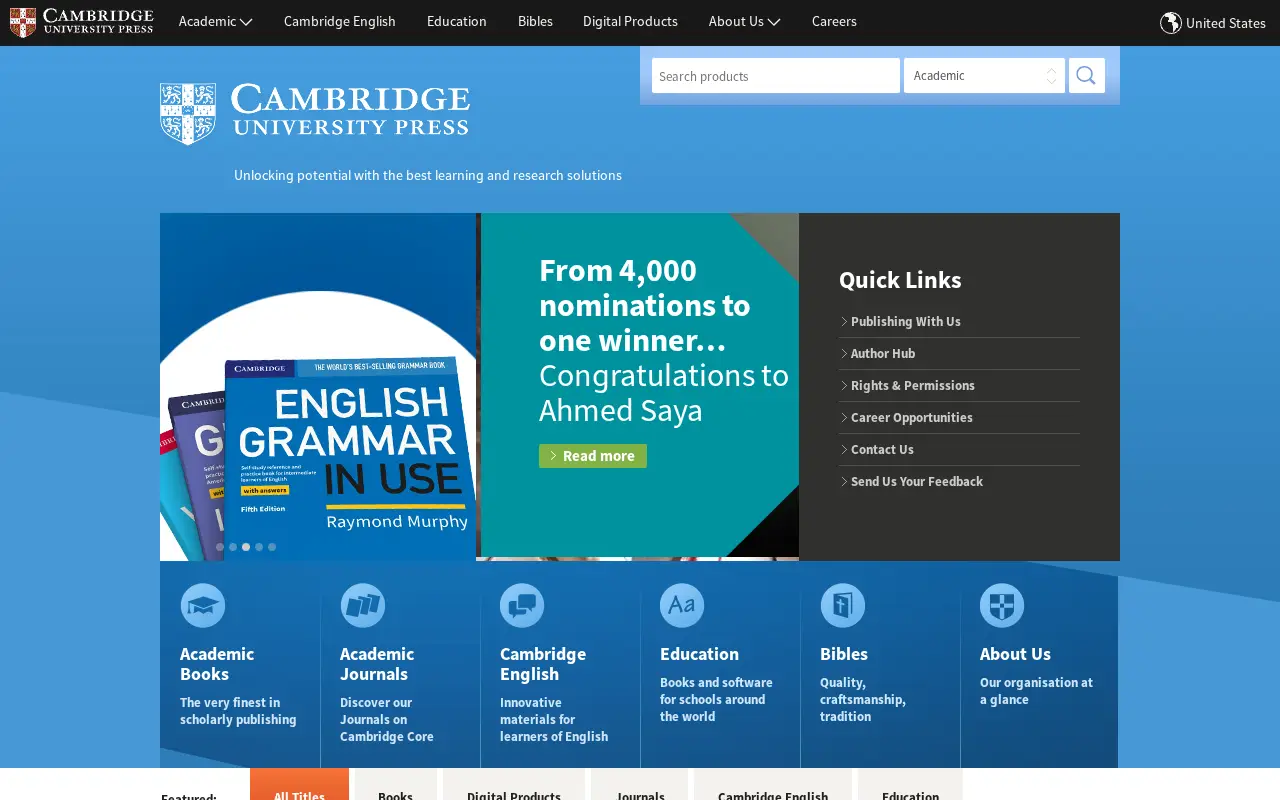Select the Cambridge English featured tab
This screenshot has width=1280, height=800.
(773, 786)
